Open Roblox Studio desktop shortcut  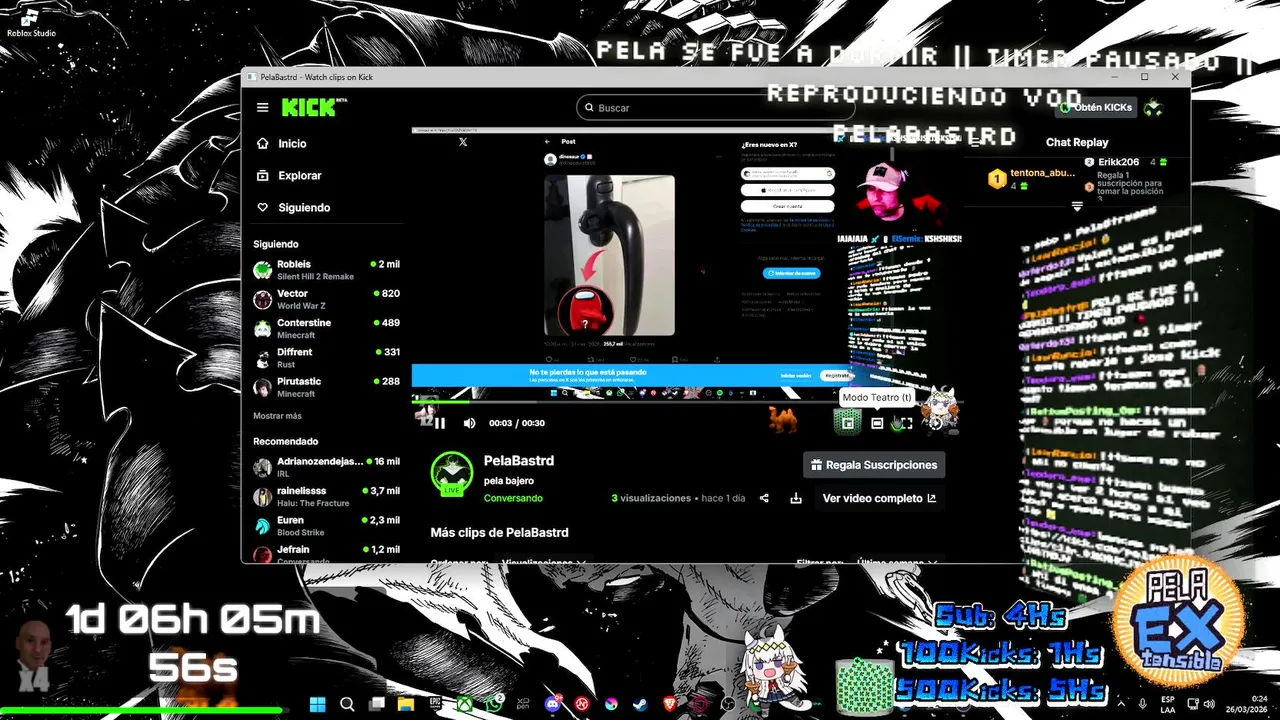(30, 23)
